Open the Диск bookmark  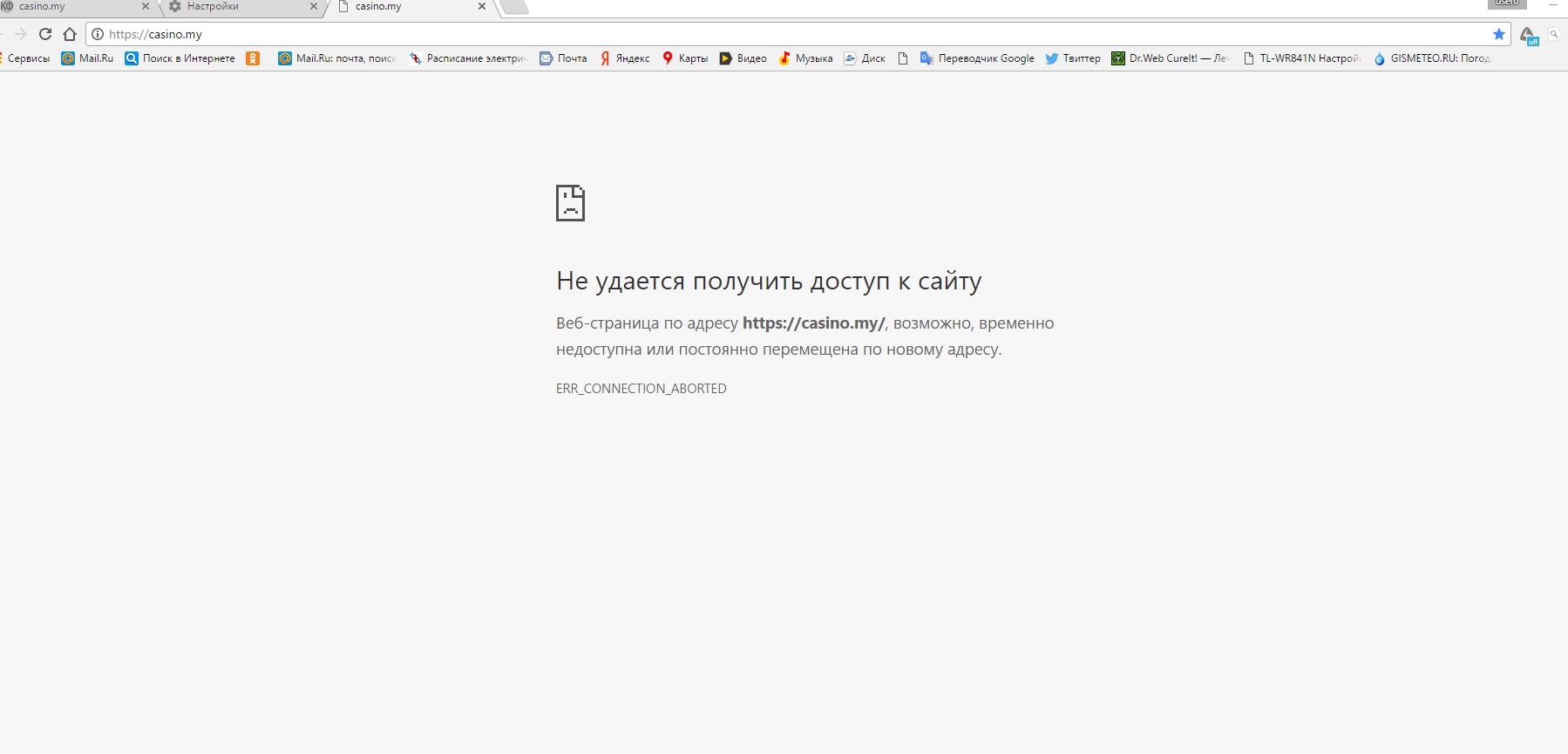[865, 58]
